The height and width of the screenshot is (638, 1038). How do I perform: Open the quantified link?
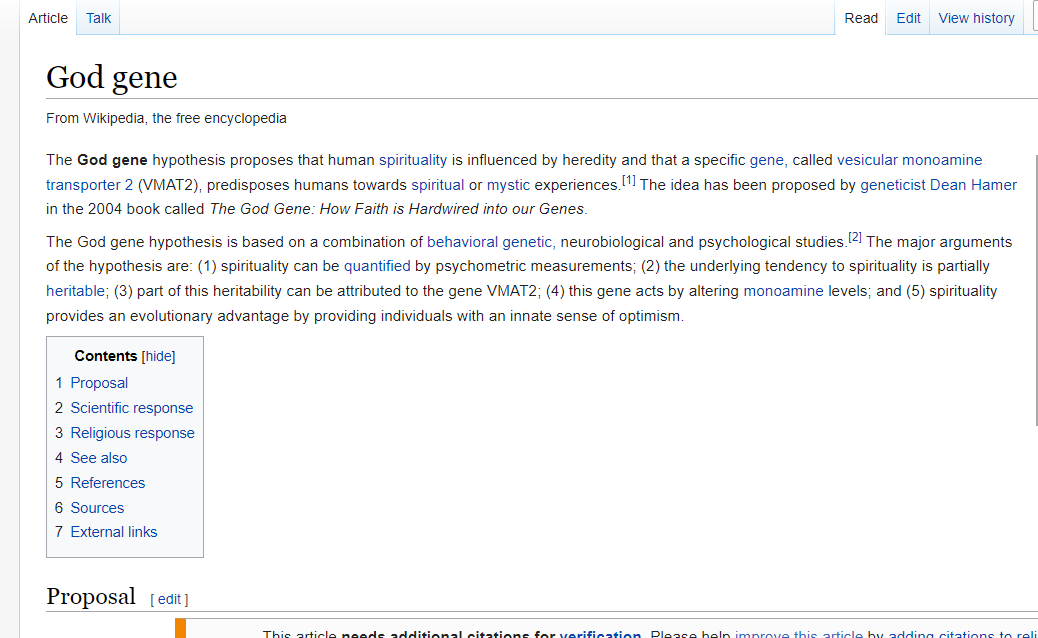point(377,266)
